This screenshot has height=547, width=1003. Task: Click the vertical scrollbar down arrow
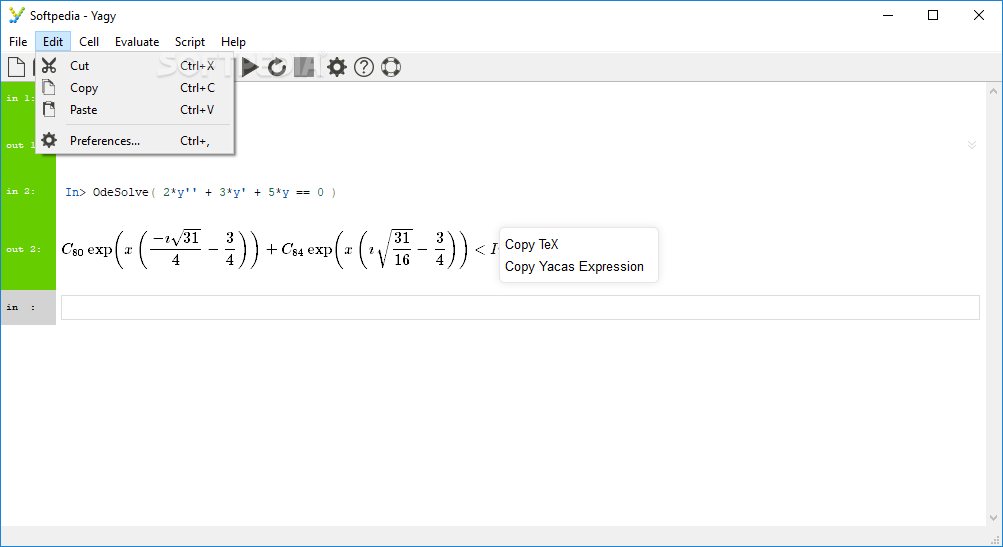click(993, 518)
